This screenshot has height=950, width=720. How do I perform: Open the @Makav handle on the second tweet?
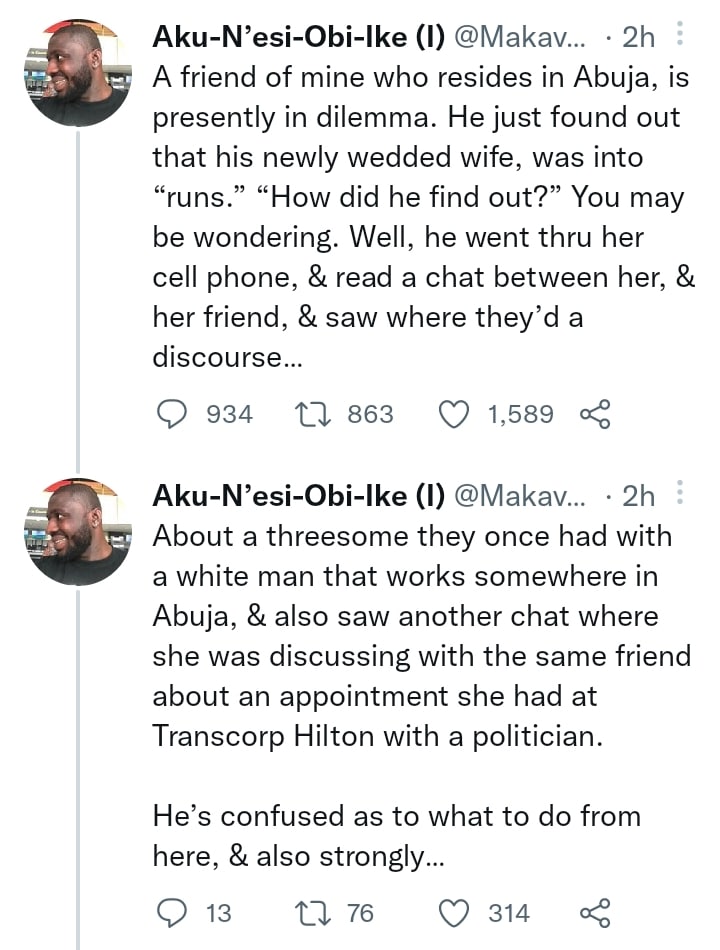(523, 495)
